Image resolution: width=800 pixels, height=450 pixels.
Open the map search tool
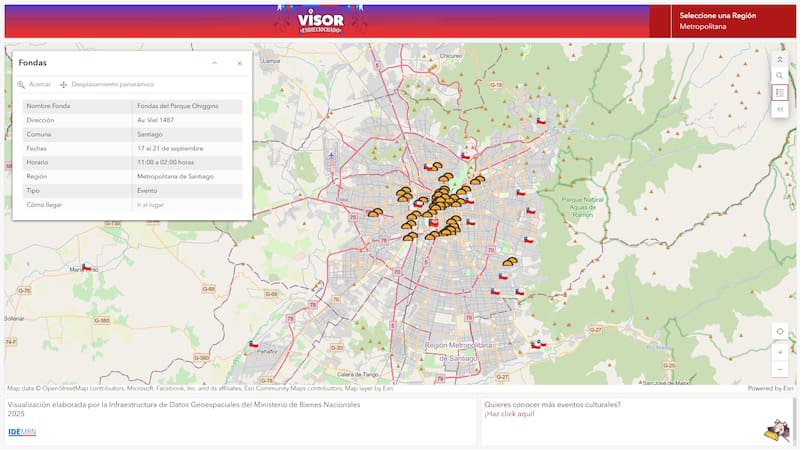pyautogui.click(x=780, y=76)
